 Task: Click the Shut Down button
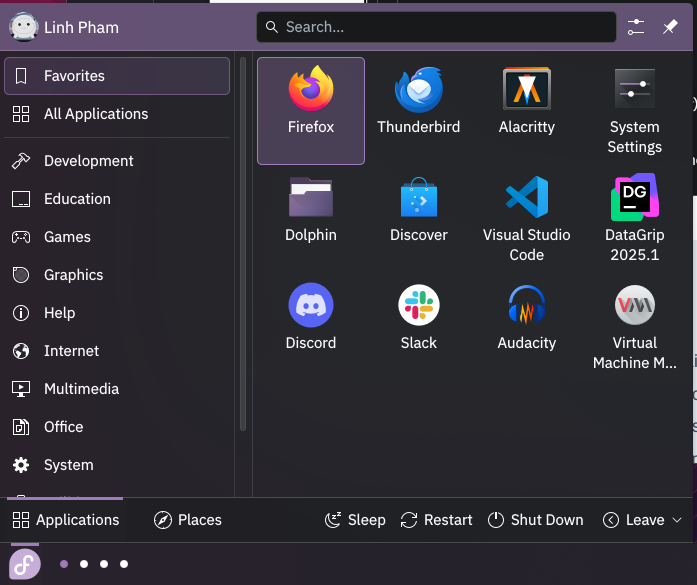pyautogui.click(x=536, y=520)
